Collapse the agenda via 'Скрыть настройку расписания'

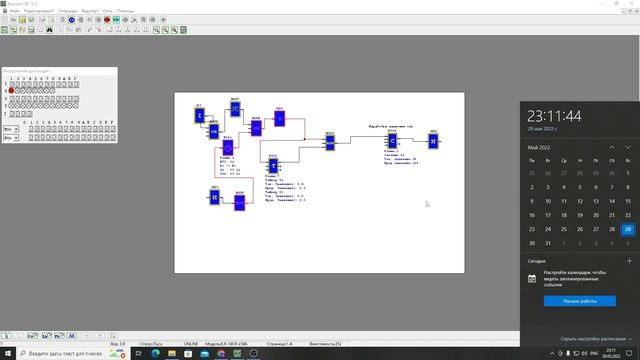click(x=596, y=339)
